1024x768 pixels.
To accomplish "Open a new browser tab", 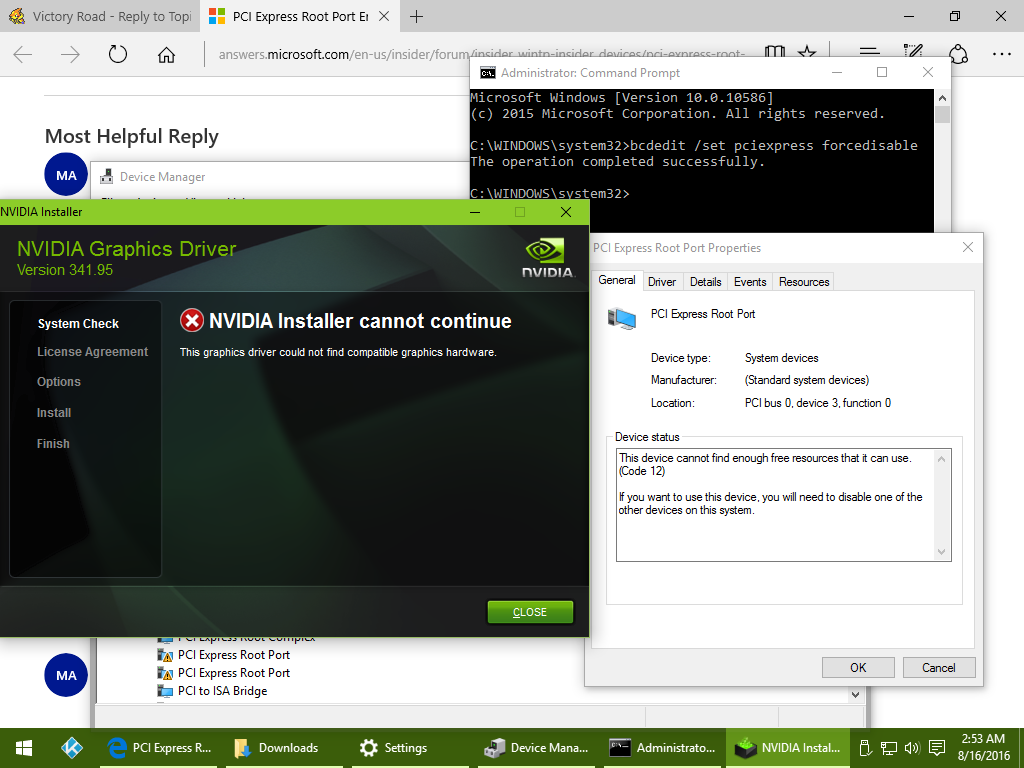I will 417,16.
